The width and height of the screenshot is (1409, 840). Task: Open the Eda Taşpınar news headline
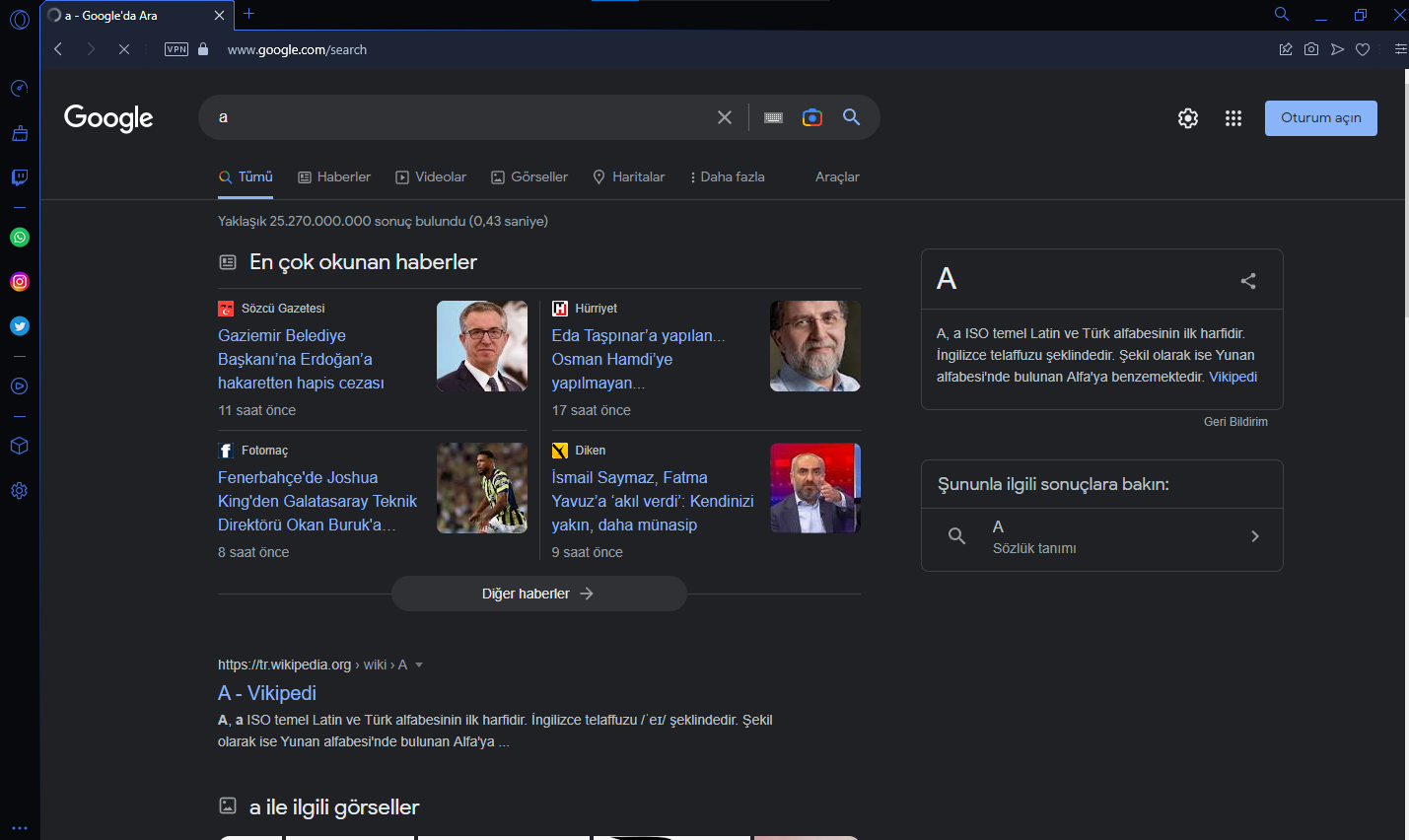coord(639,360)
